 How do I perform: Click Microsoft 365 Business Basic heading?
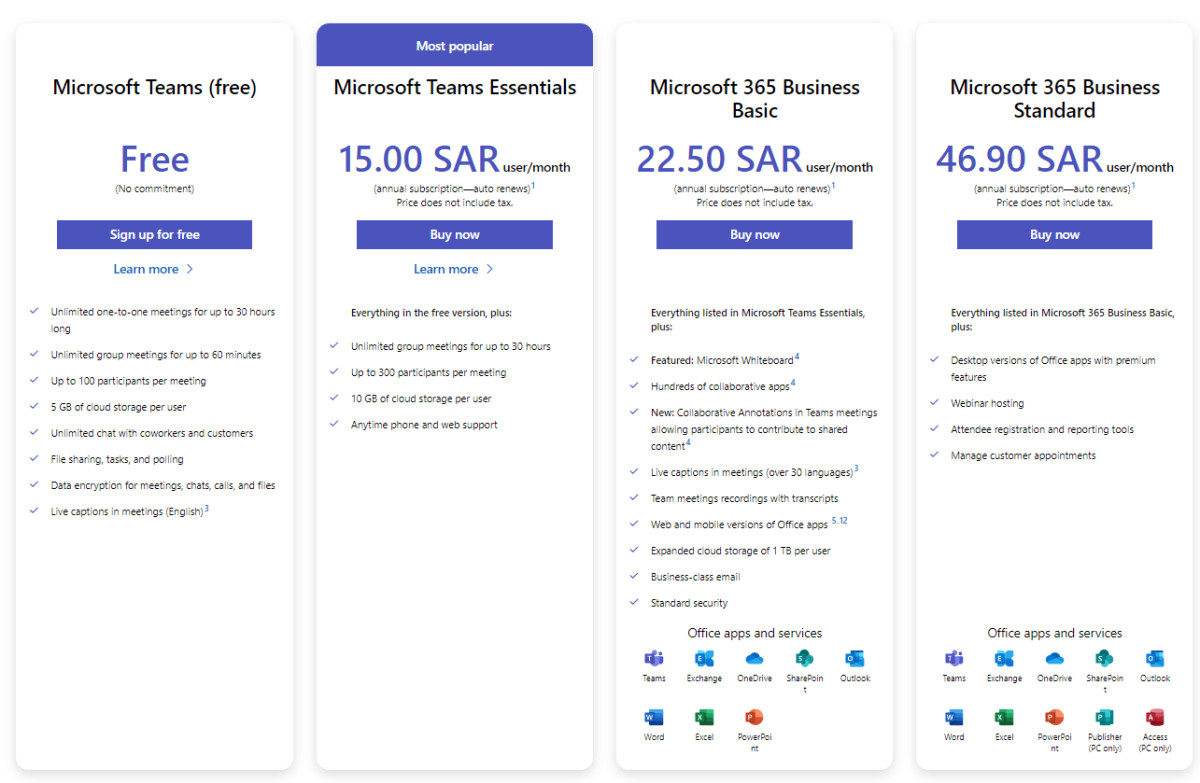754,98
